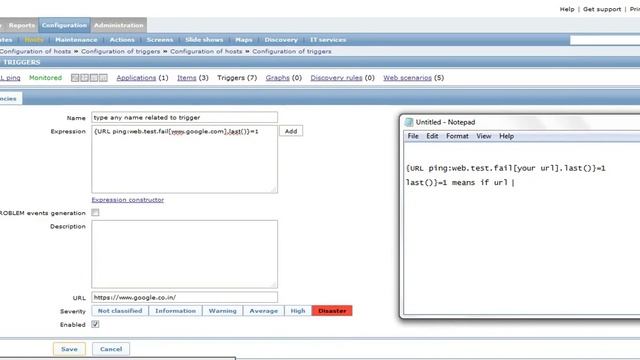Open Discovery in the submenu

[281, 40]
